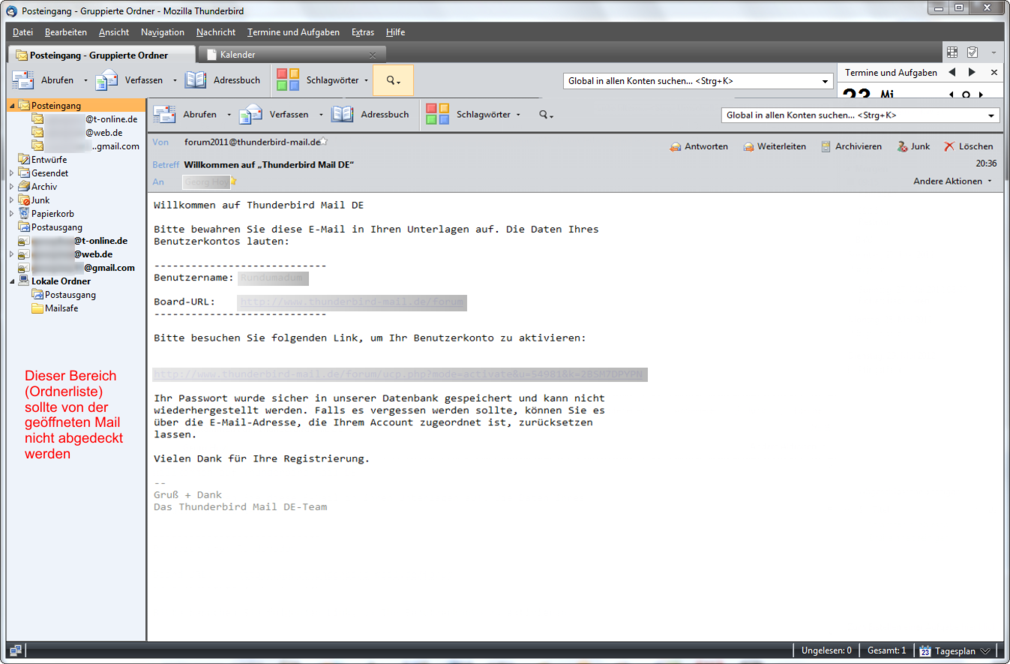Click sender address forum2011@thunderbird-mail.de

coord(252,142)
